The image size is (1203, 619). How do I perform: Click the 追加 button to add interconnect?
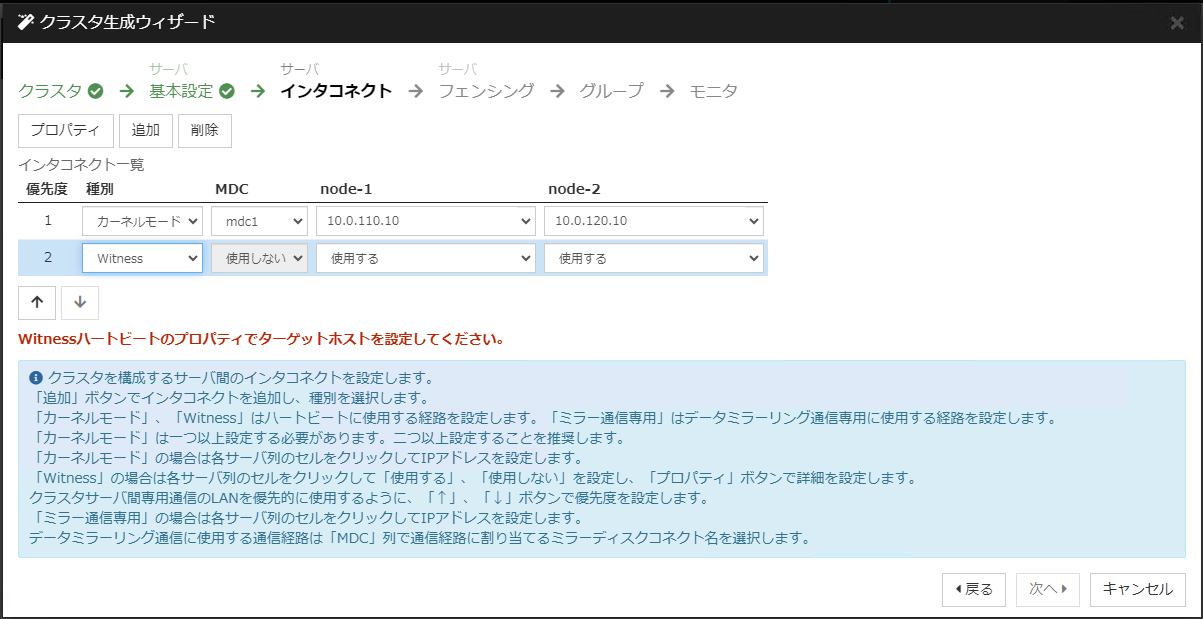tap(146, 130)
